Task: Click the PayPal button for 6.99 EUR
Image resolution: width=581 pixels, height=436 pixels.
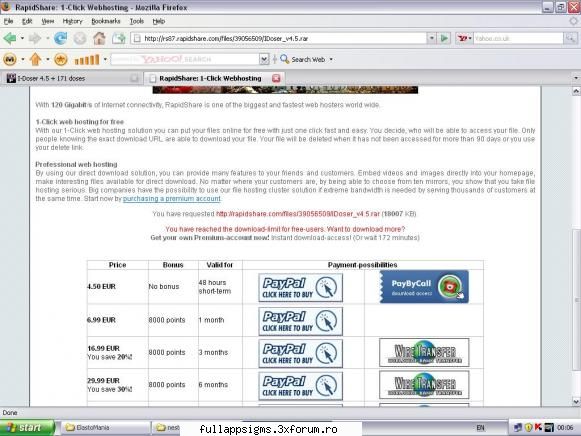Action: (300, 321)
